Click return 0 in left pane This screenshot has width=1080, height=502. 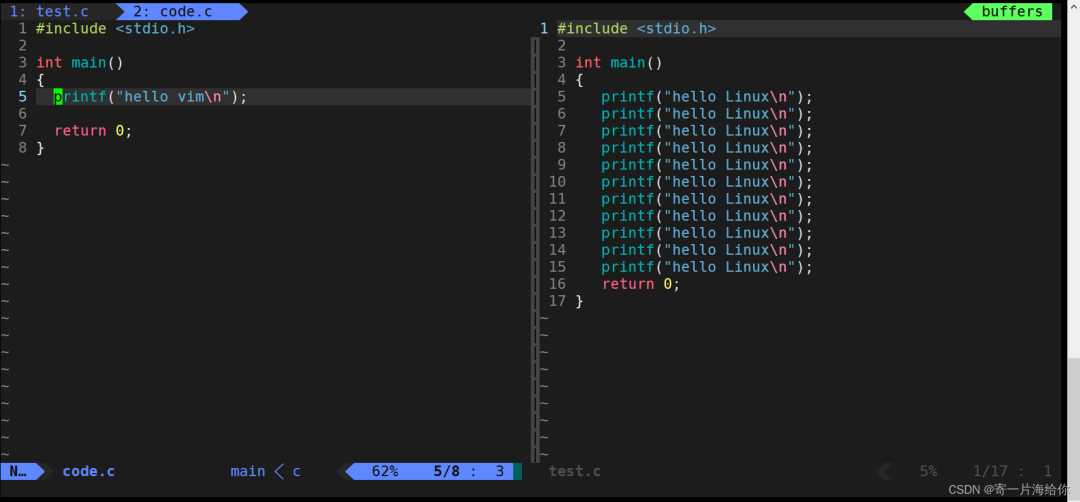coord(93,130)
